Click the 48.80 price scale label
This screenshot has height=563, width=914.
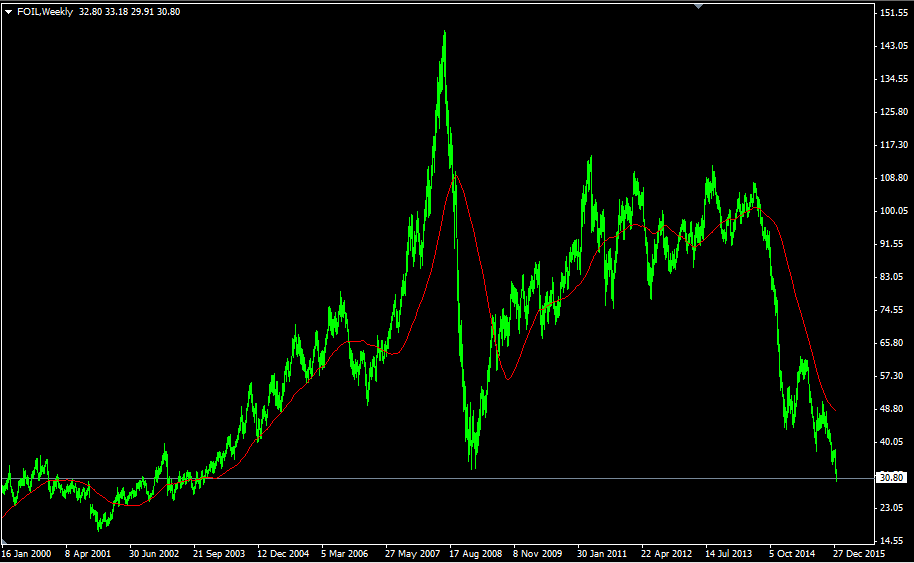[894, 409]
